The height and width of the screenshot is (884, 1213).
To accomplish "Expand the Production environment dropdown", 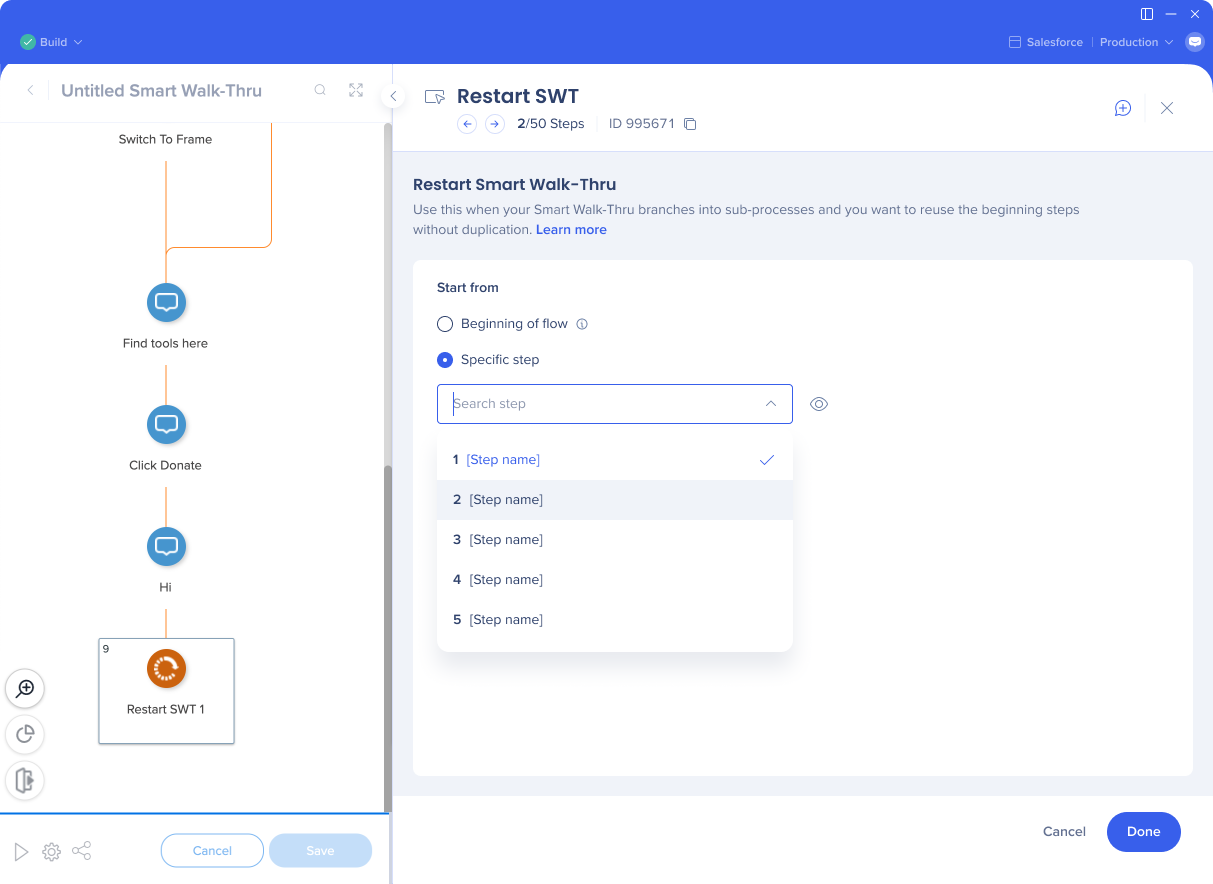I will tap(1136, 42).
